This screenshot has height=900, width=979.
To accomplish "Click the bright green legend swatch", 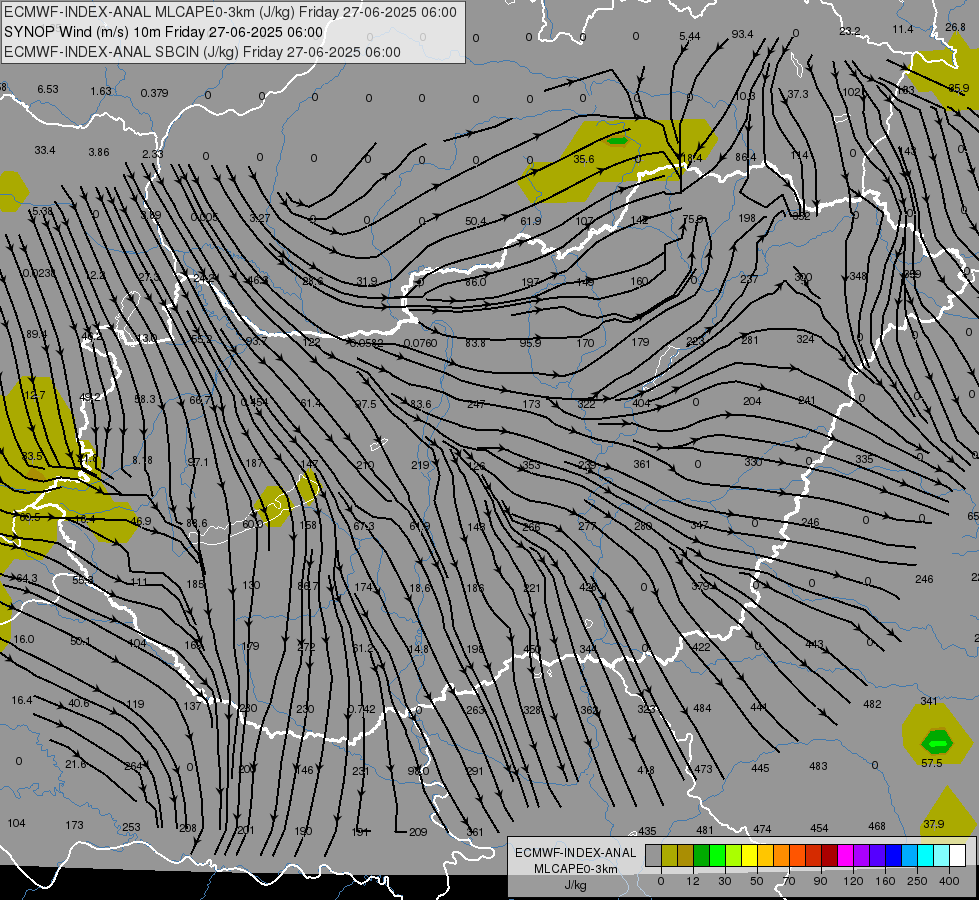I will [717, 856].
